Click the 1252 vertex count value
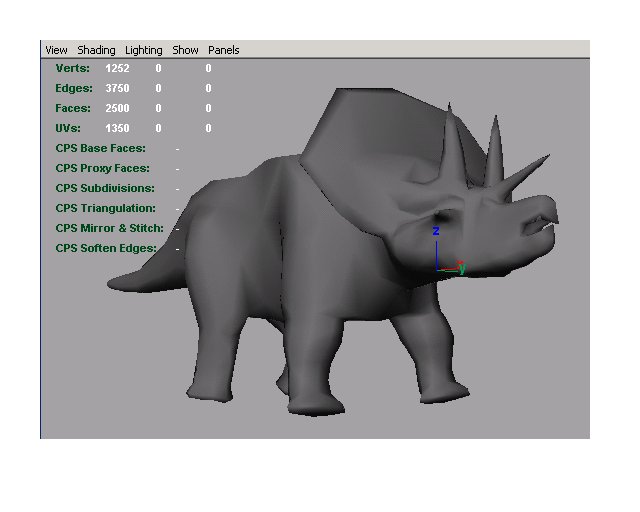Image resolution: width=640 pixels, height=512 pixels. click(x=118, y=68)
